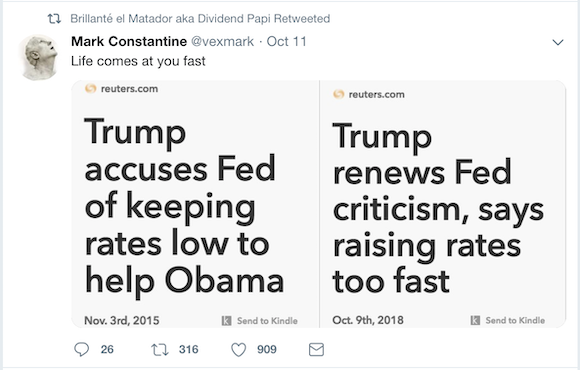Open Brillanté el Matador Retweeted link
The height and width of the screenshot is (370, 580).
point(200,18)
